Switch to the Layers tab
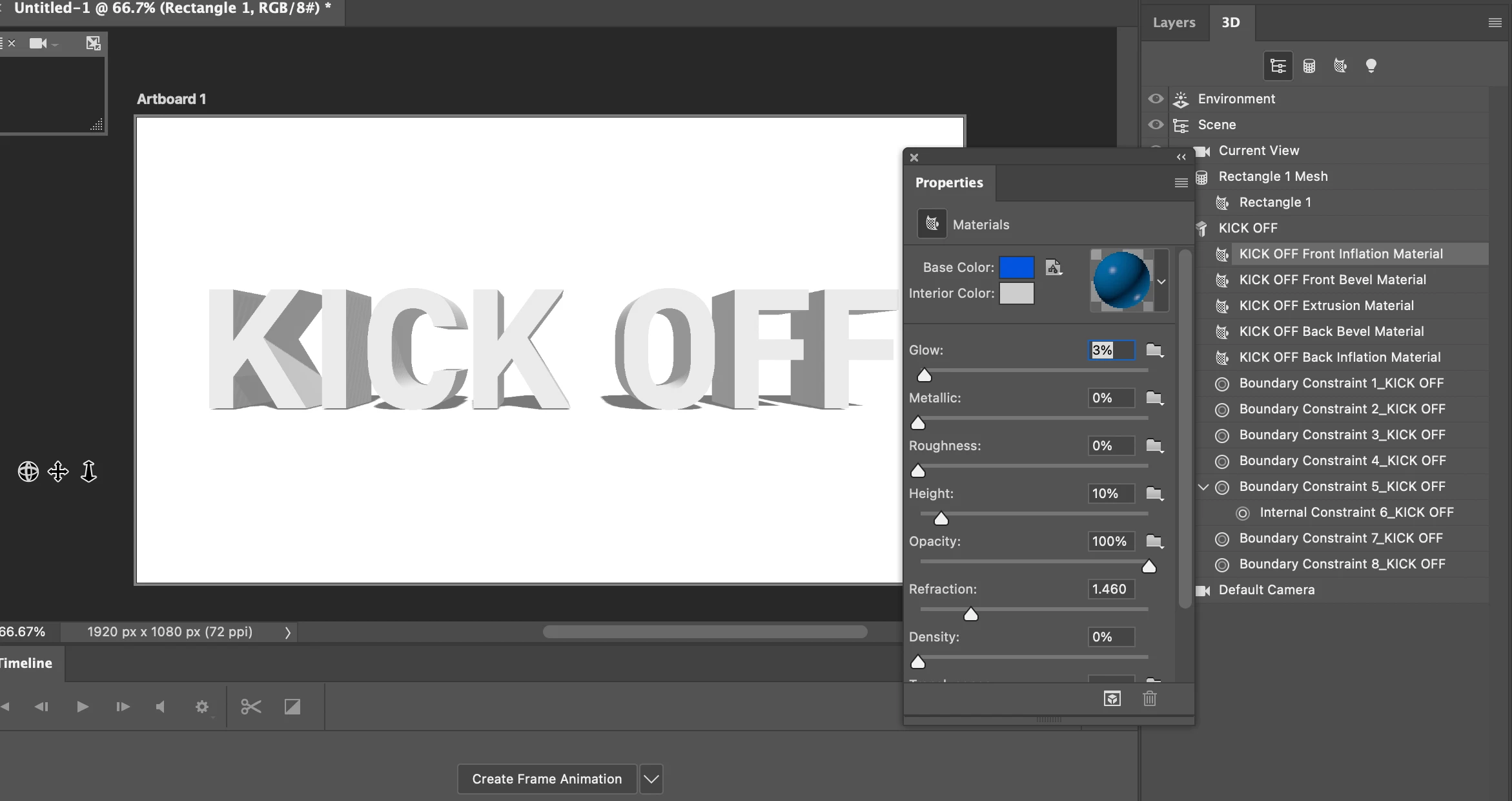The image size is (1512, 801). 1174,23
